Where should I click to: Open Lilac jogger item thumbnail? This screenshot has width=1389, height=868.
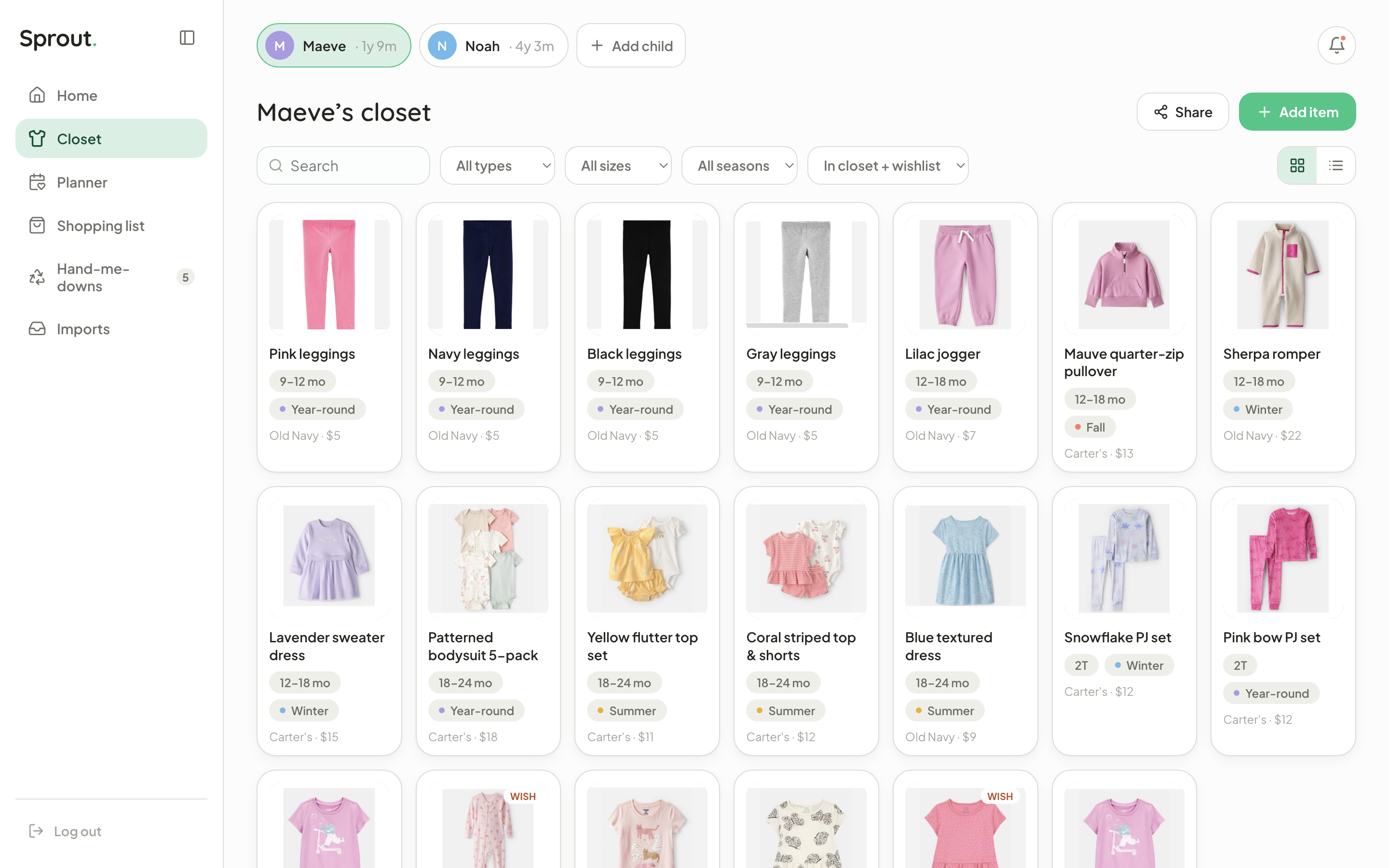pyautogui.click(x=965, y=274)
